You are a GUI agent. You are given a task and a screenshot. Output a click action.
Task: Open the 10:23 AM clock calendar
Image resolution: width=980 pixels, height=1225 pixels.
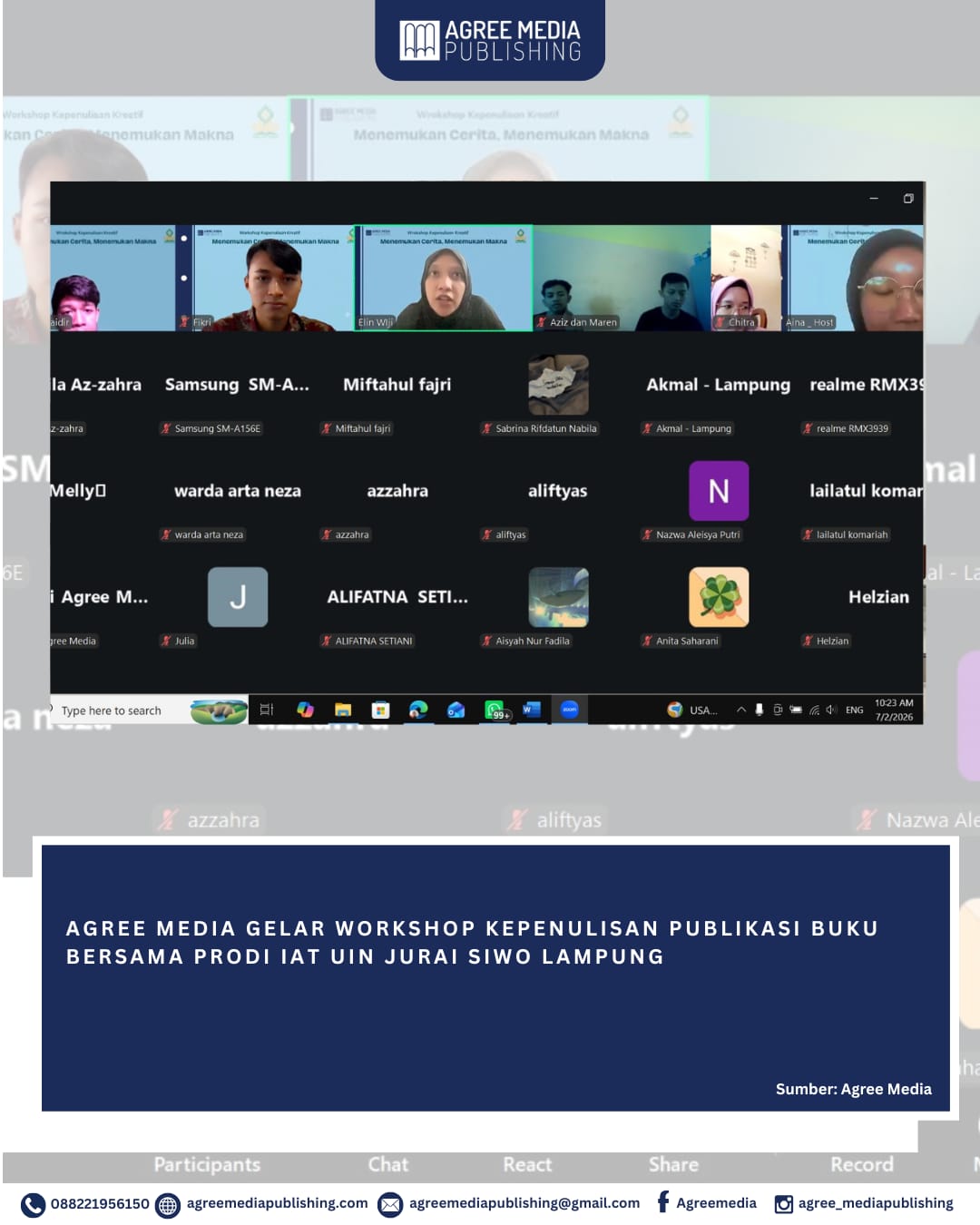[x=894, y=710]
